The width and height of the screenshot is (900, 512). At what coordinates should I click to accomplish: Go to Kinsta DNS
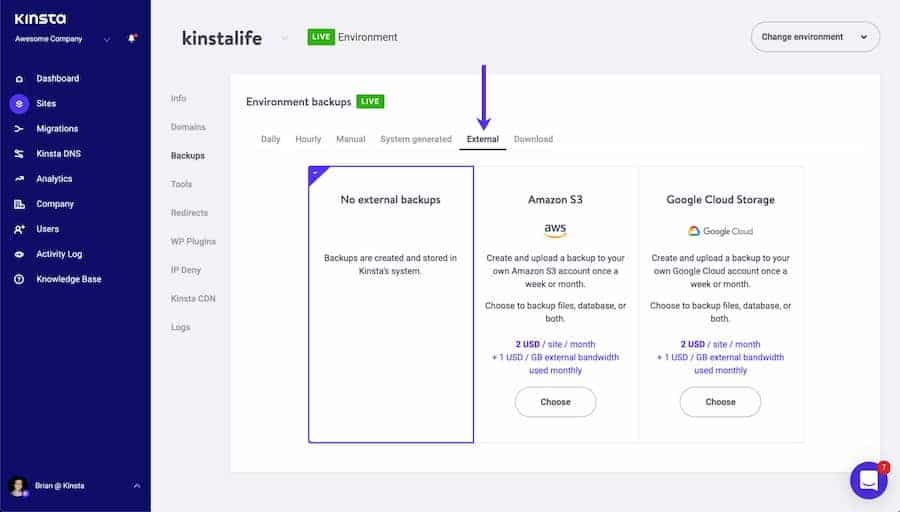59,154
